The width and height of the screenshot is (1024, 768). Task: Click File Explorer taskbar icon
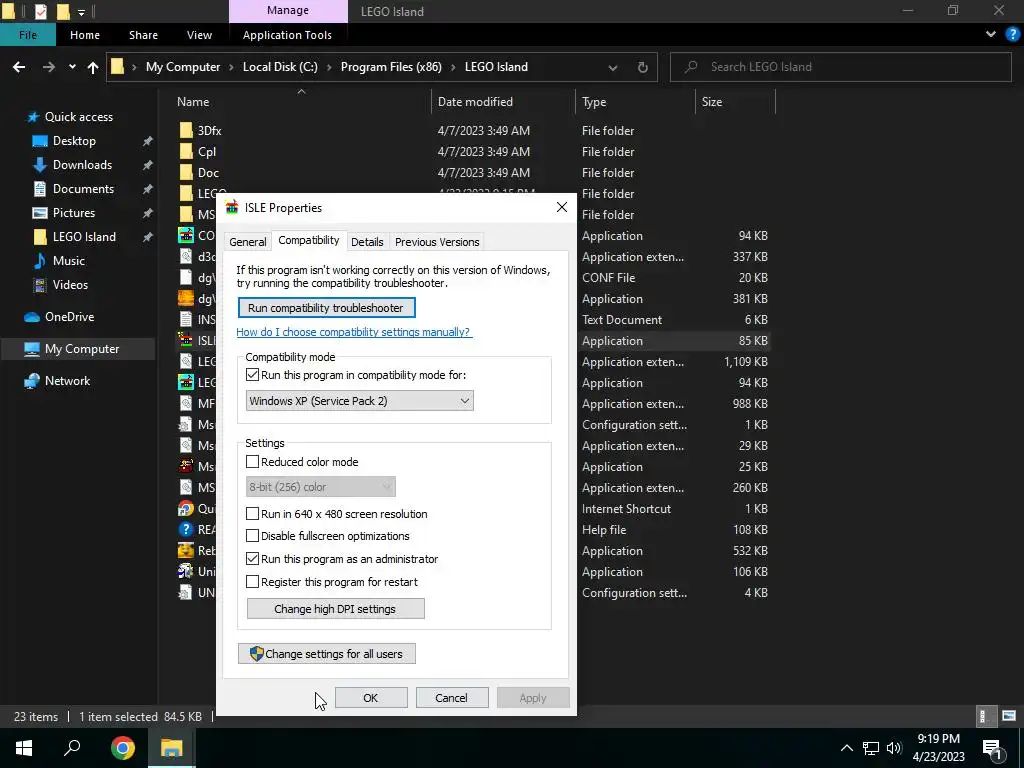point(171,748)
